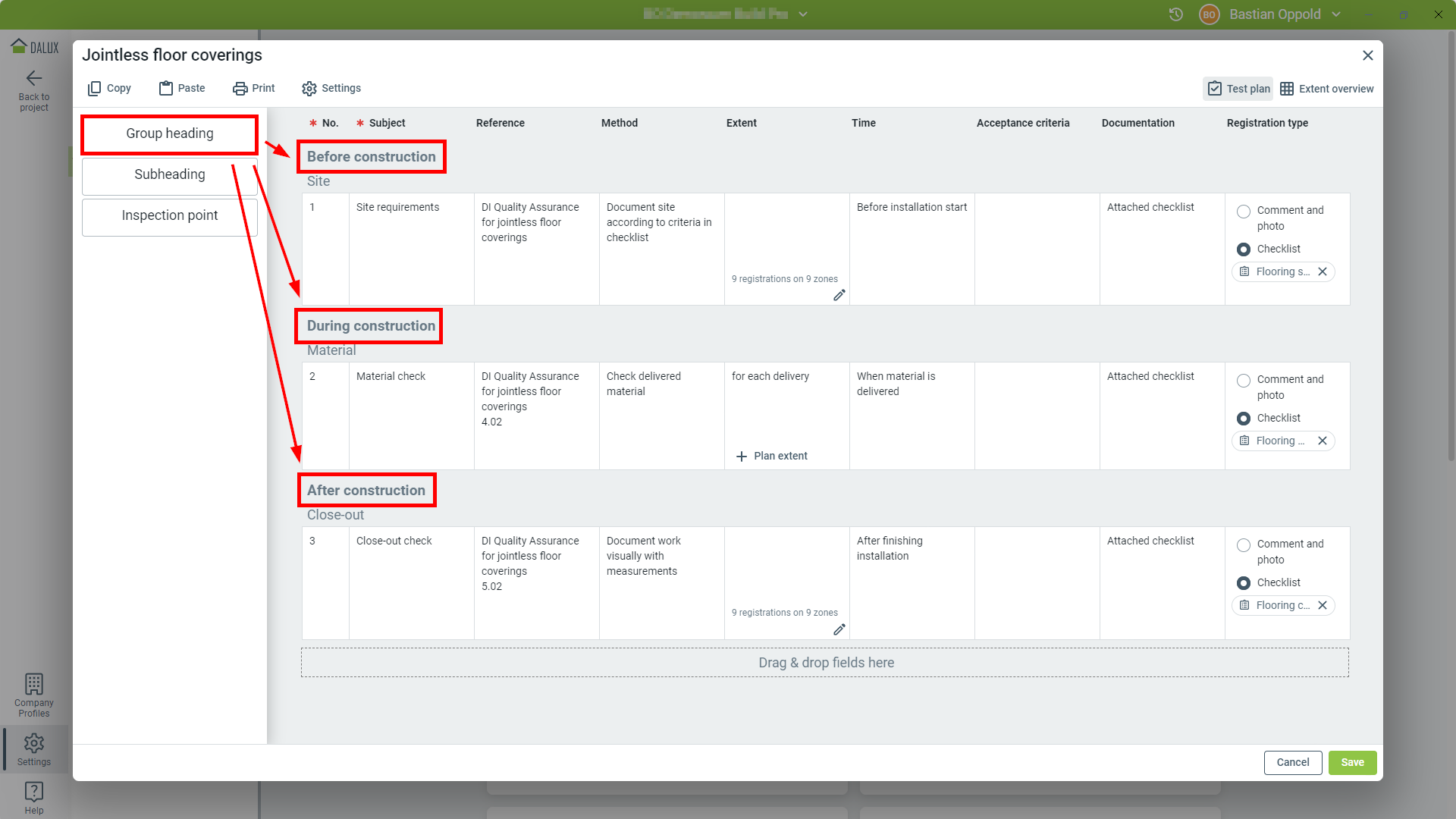Remove Flooring checklist from Material check row
Viewport: 1456px width, 819px height.
click(1323, 441)
